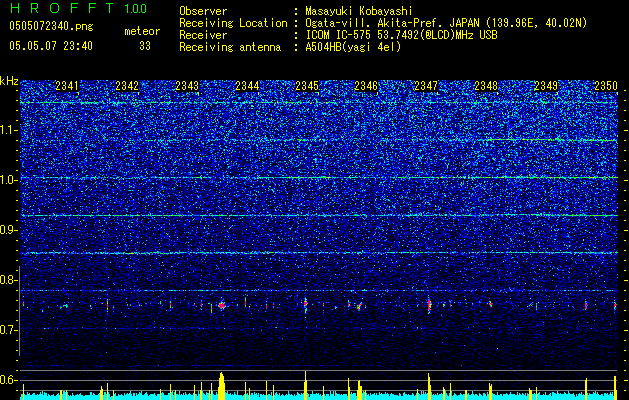The width and height of the screenshot is (629, 400).
Task: Click the 1.0 frequency axis label
Action: [x=9, y=180]
